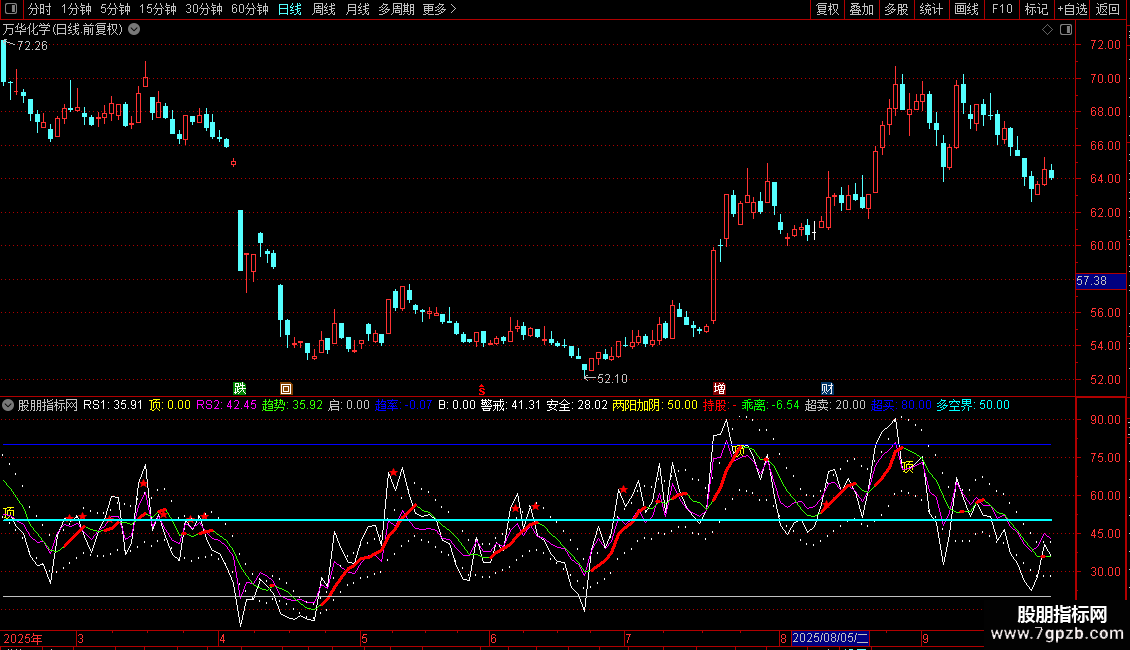Open the 复权 adjustment menu
The image size is (1130, 650).
827,9
